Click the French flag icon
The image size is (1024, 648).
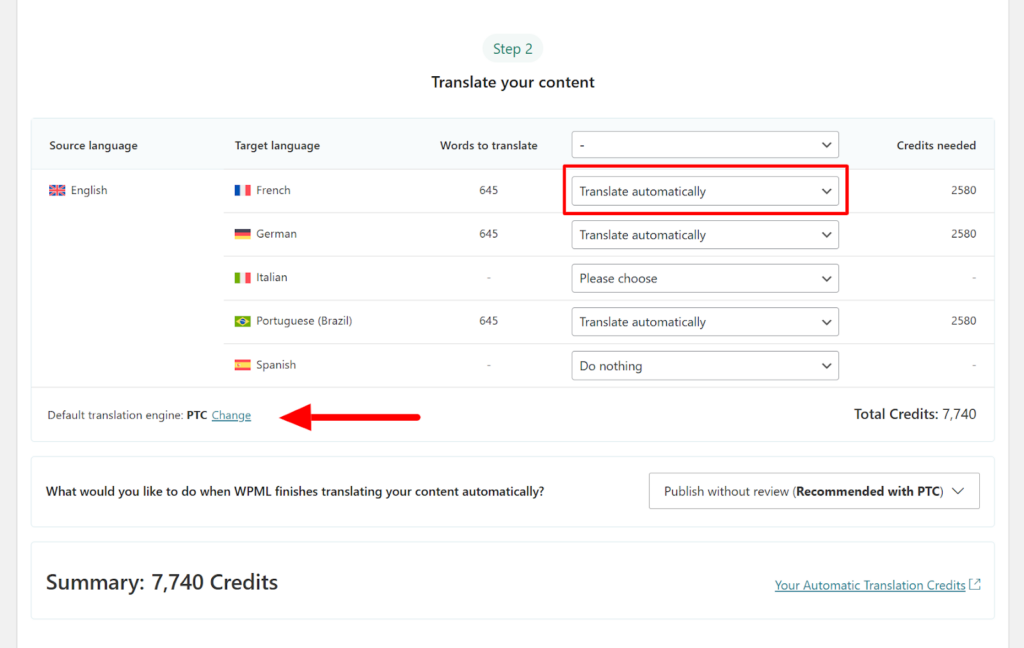click(243, 190)
